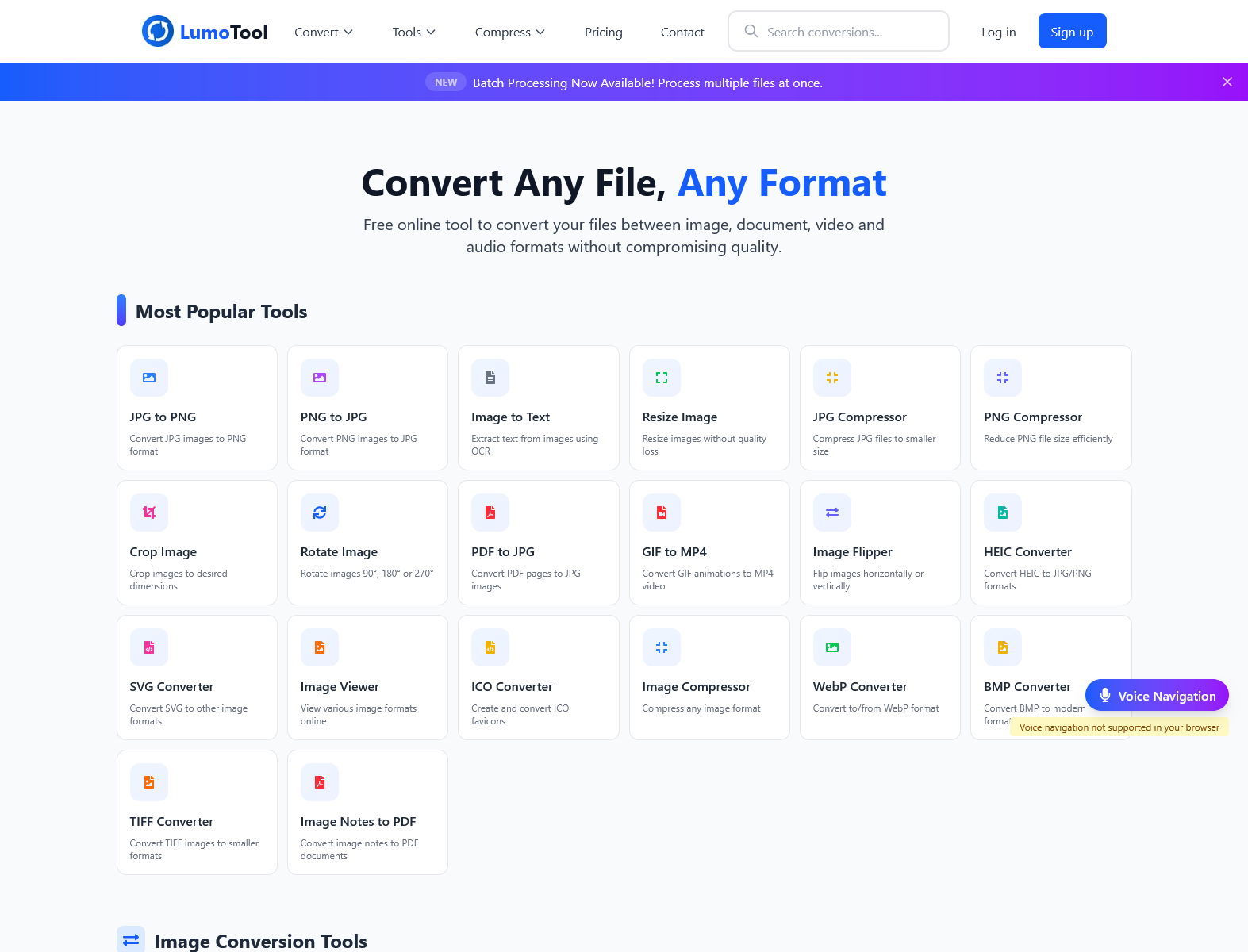Click 'Extract text from images using OCR'
The width and height of the screenshot is (1248, 952).
(535, 445)
